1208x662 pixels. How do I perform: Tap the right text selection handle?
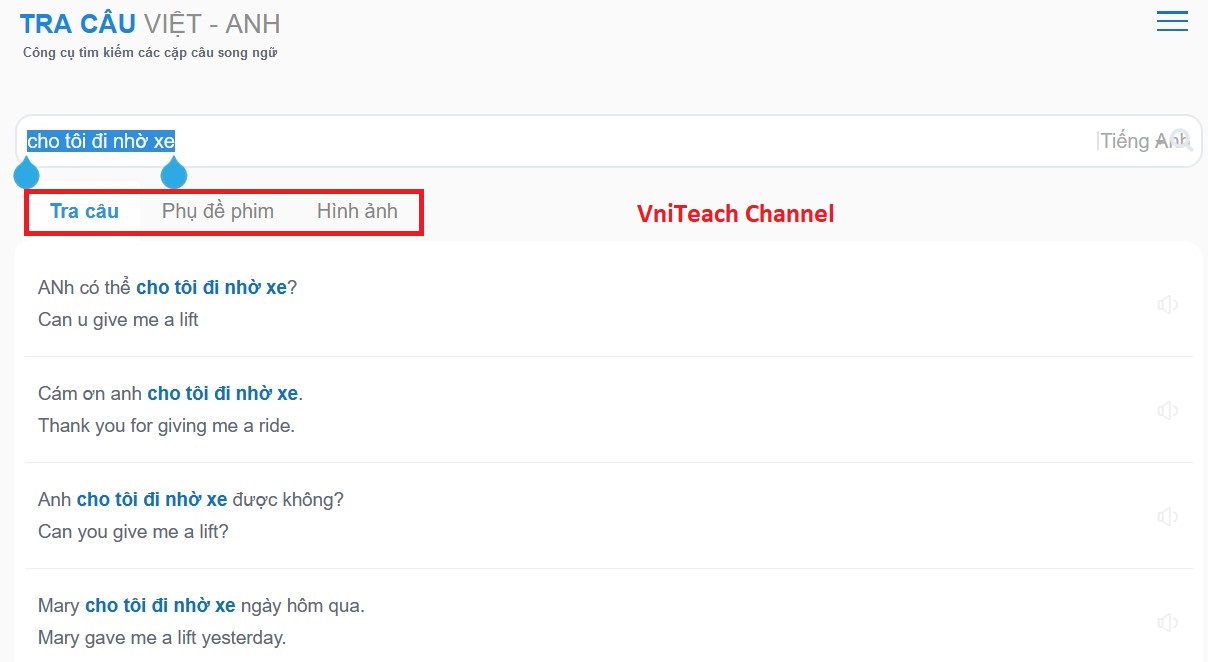pos(174,175)
